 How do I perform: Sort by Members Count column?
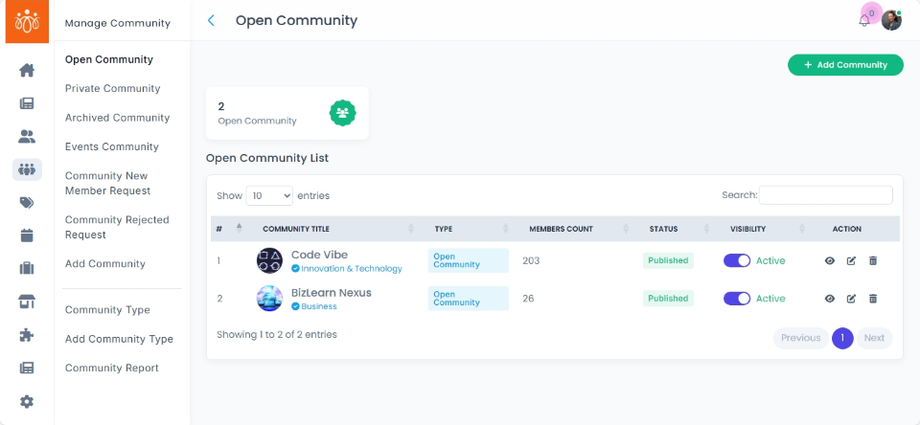pos(561,229)
